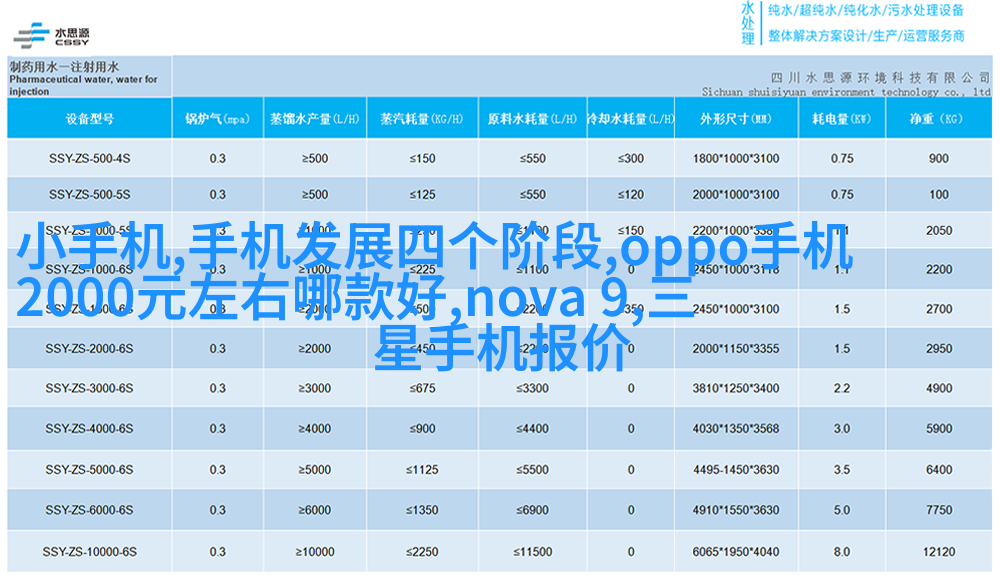This screenshot has height=581, width=1000.
Task: Click the net weight value 900
Action: pyautogui.click(x=939, y=158)
